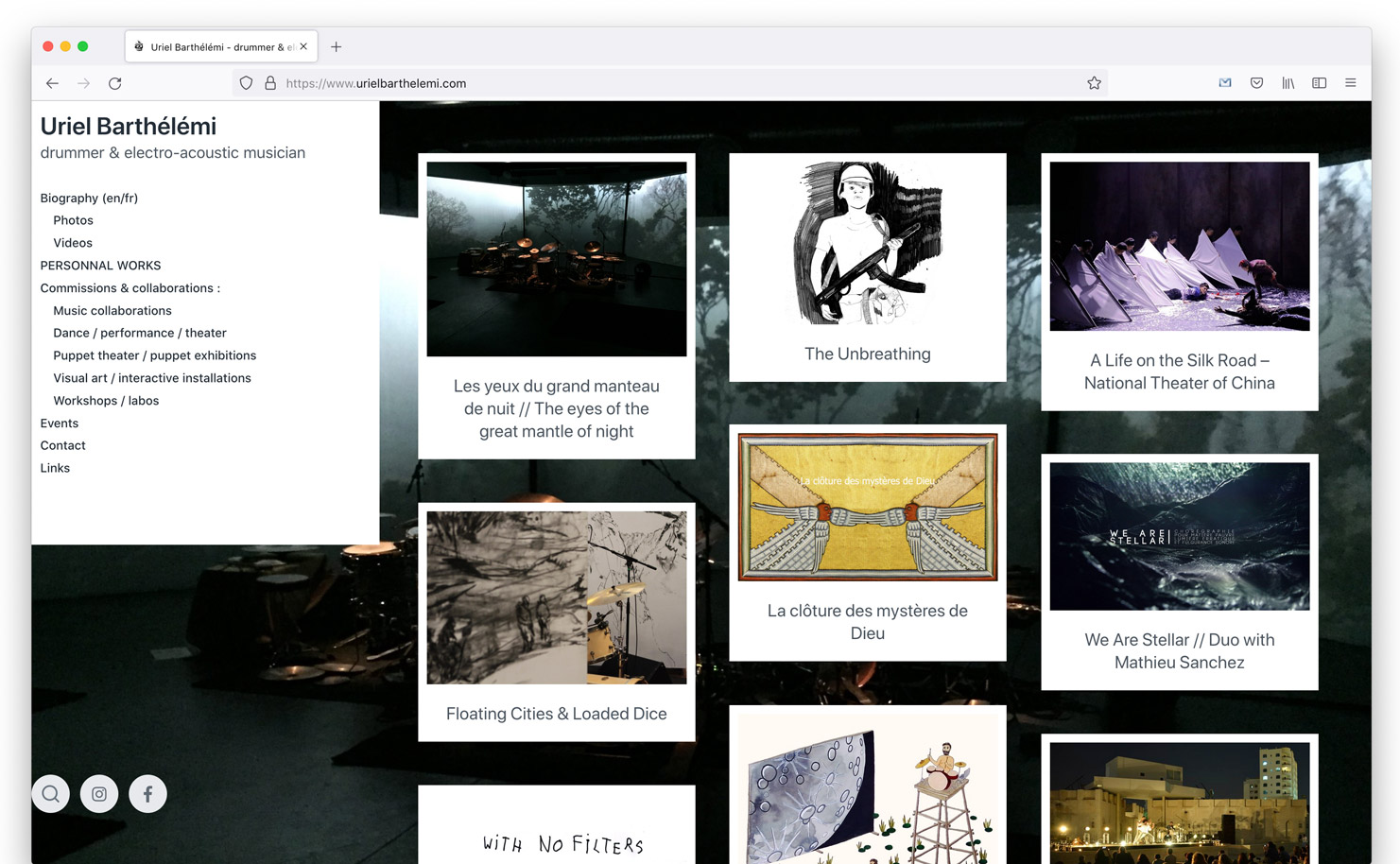This screenshot has width=1400, height=864.
Task: Open a new browser tab
Action: coord(336,46)
